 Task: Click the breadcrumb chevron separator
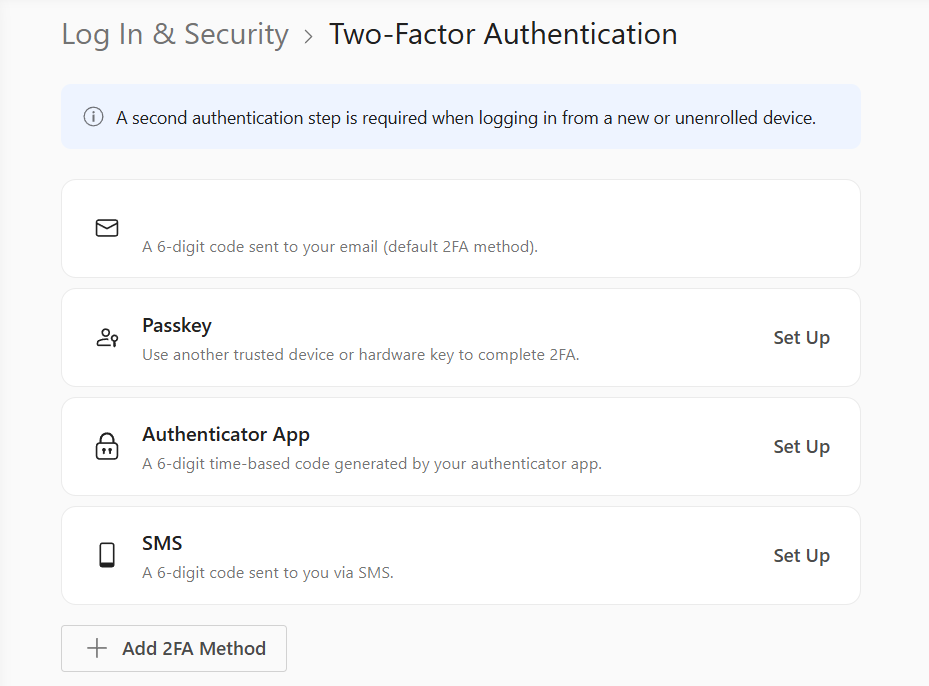(x=307, y=33)
